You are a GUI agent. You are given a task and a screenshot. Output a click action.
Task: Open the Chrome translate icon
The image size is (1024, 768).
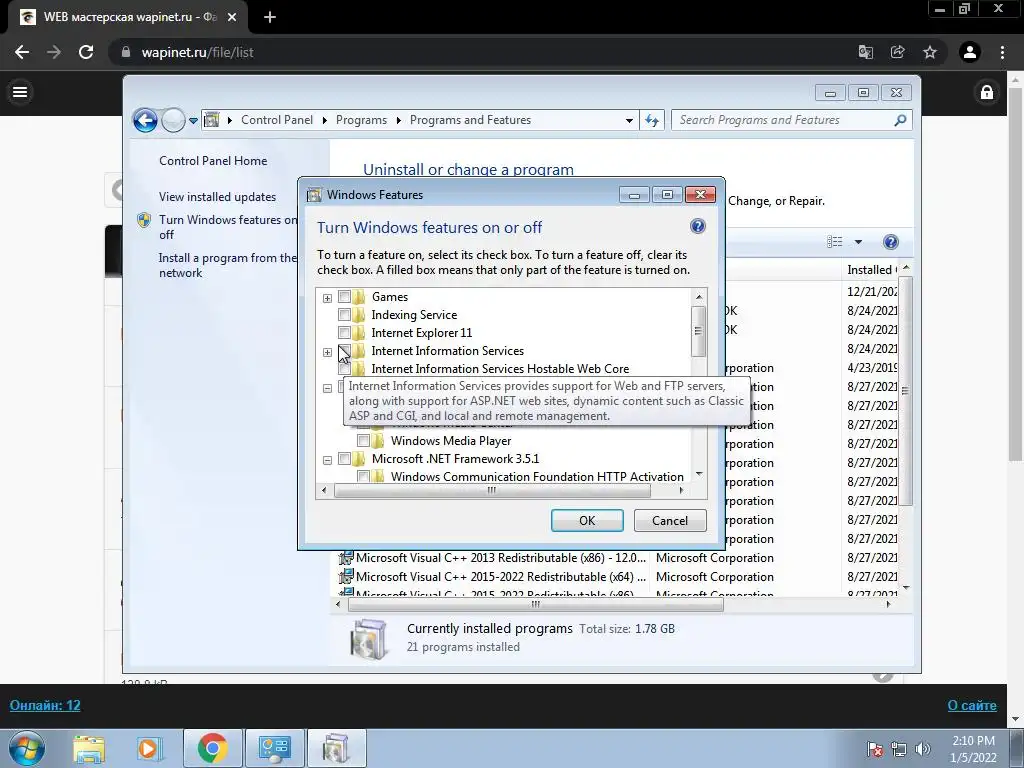coord(866,52)
